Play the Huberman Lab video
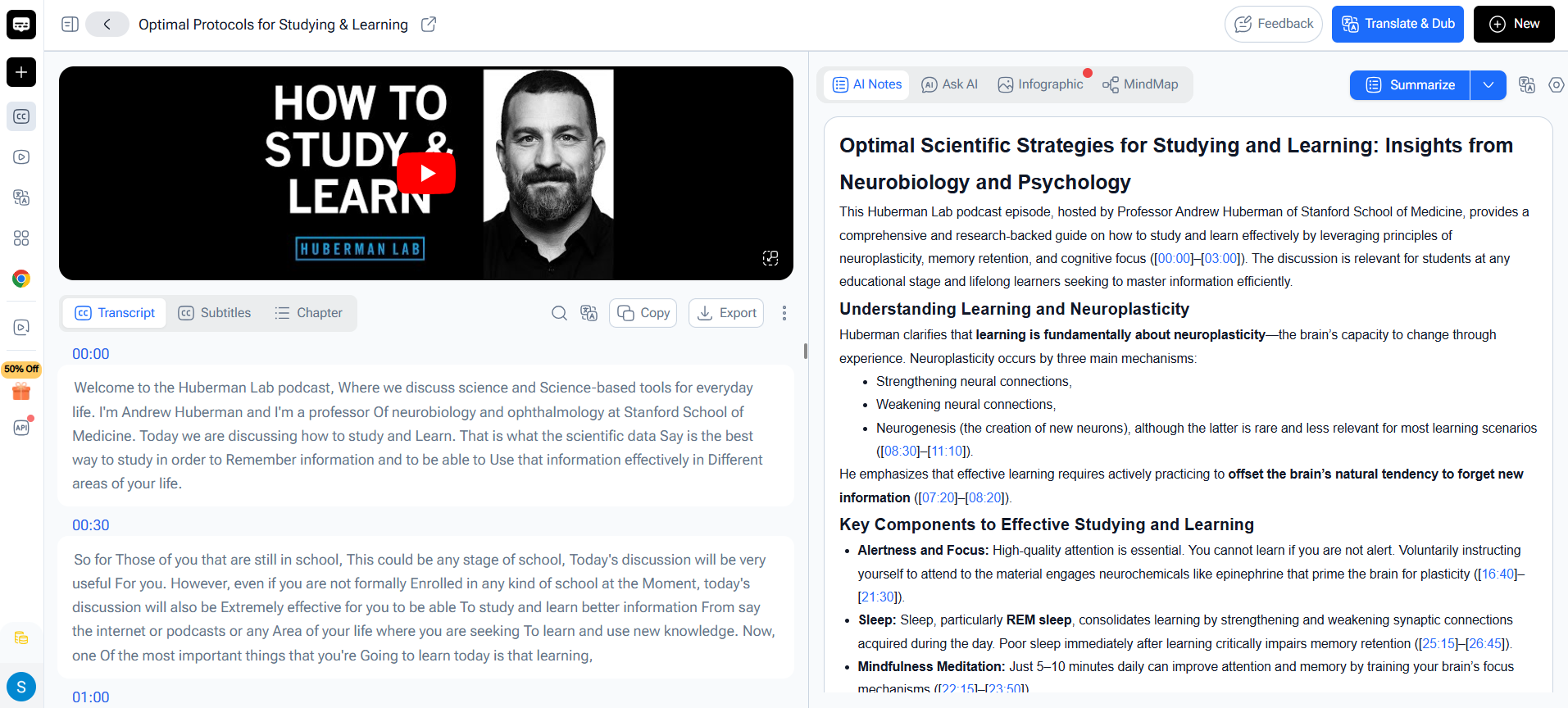The image size is (1568, 708). point(426,173)
